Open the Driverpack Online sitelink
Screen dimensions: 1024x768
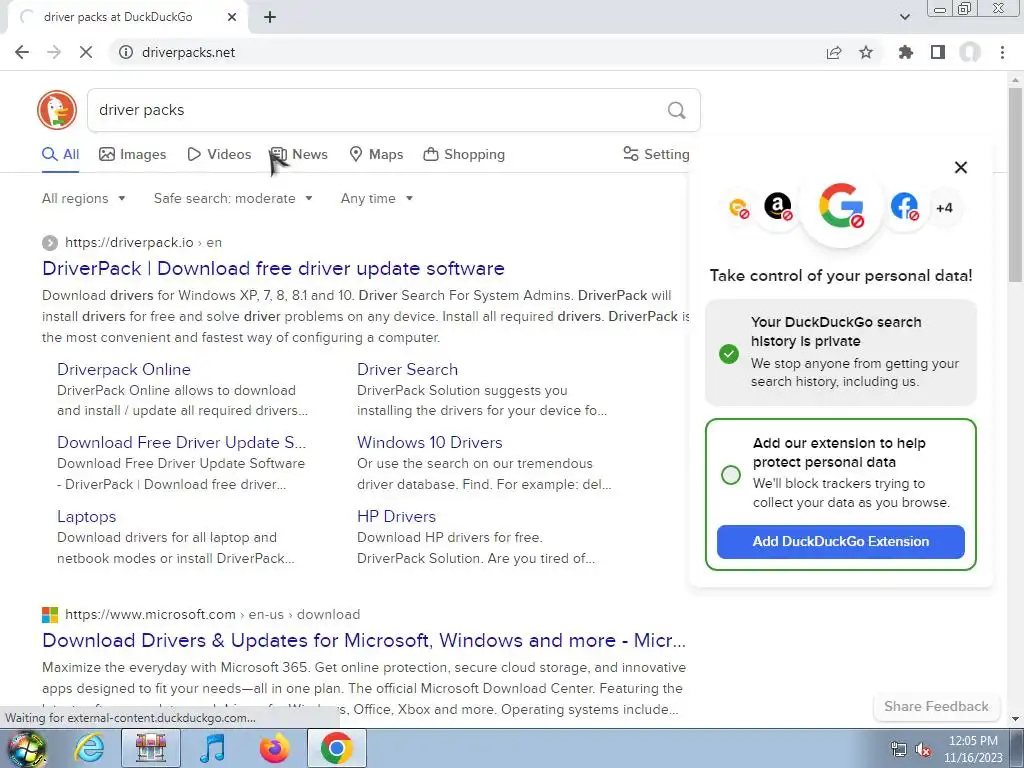click(x=123, y=369)
